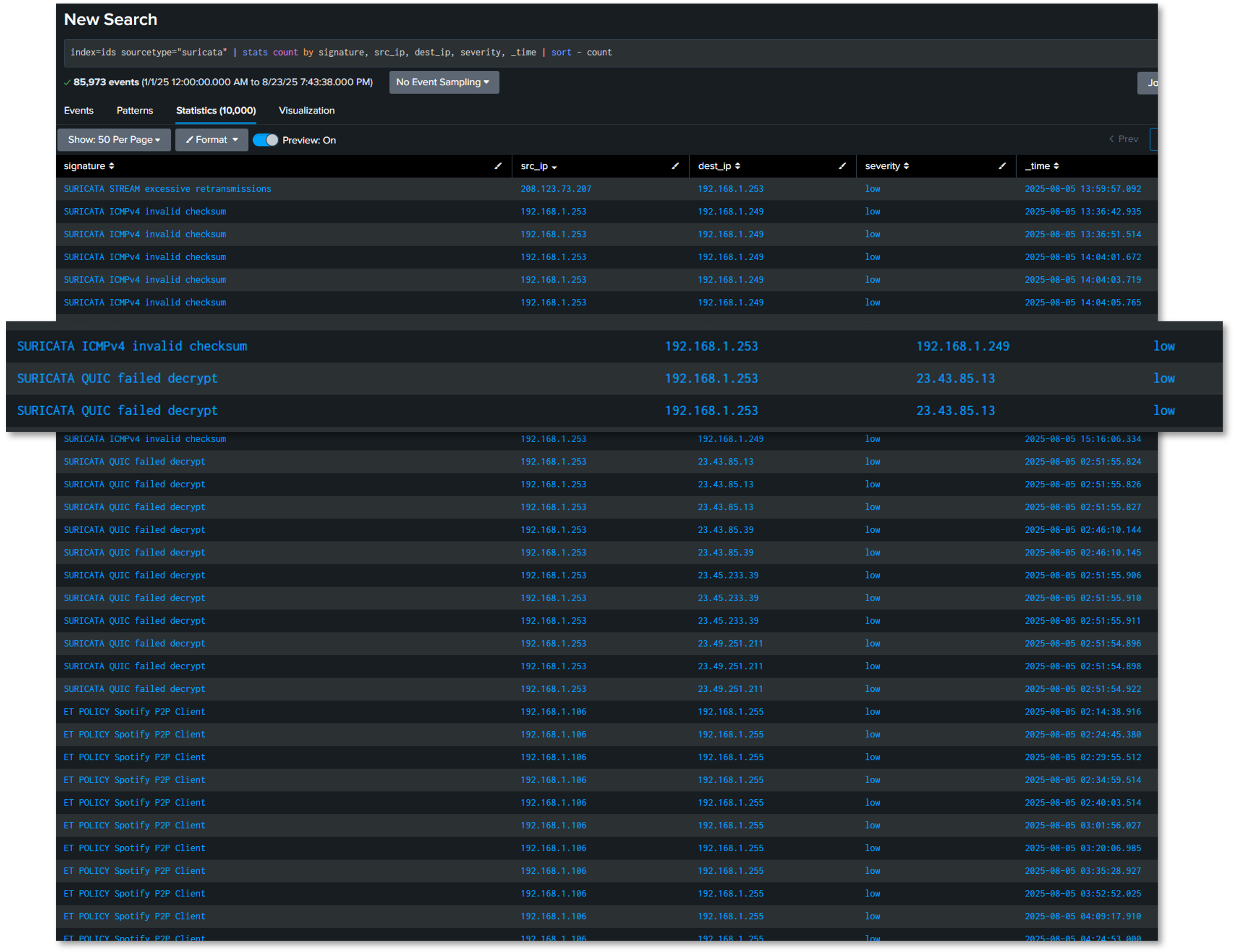Click the Prev chevron for previous page
The width and height of the screenshot is (1234, 952).
tap(1123, 139)
